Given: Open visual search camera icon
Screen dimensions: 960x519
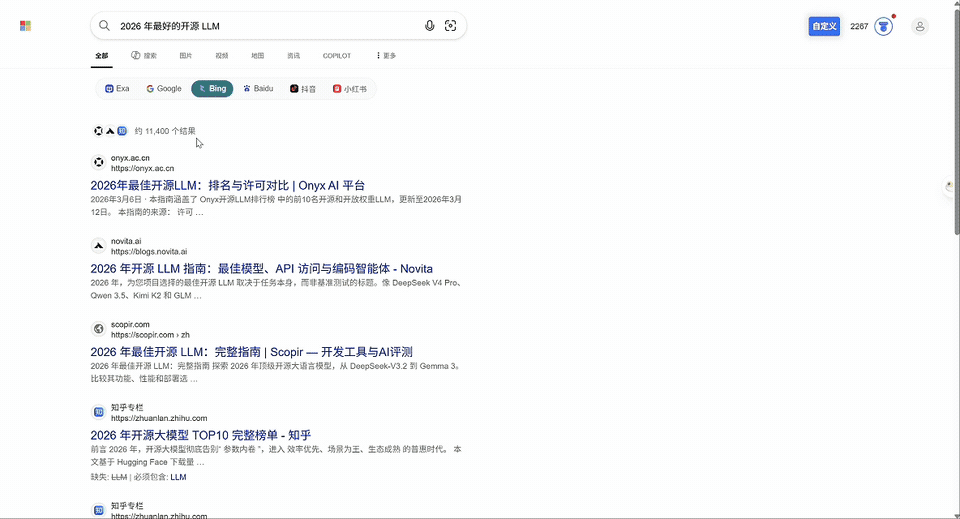Looking at the screenshot, I should coord(451,26).
